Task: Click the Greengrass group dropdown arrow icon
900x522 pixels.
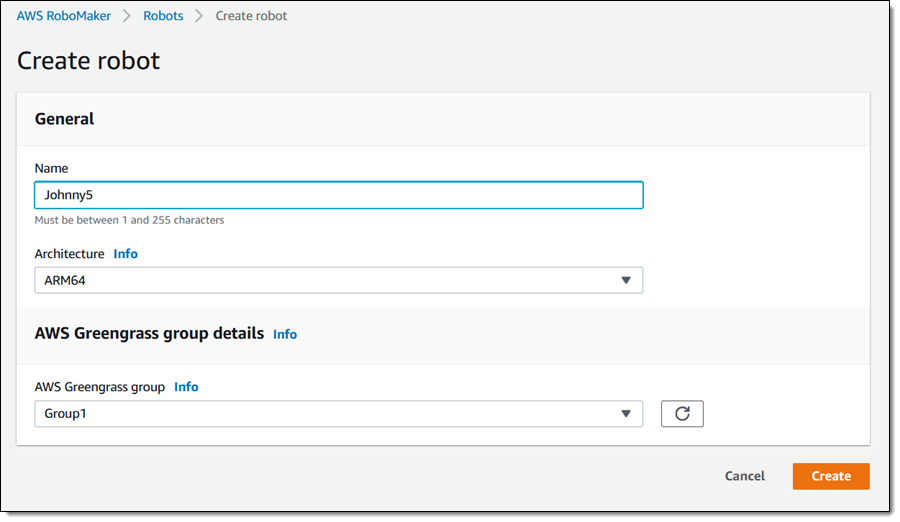Action: tap(626, 414)
